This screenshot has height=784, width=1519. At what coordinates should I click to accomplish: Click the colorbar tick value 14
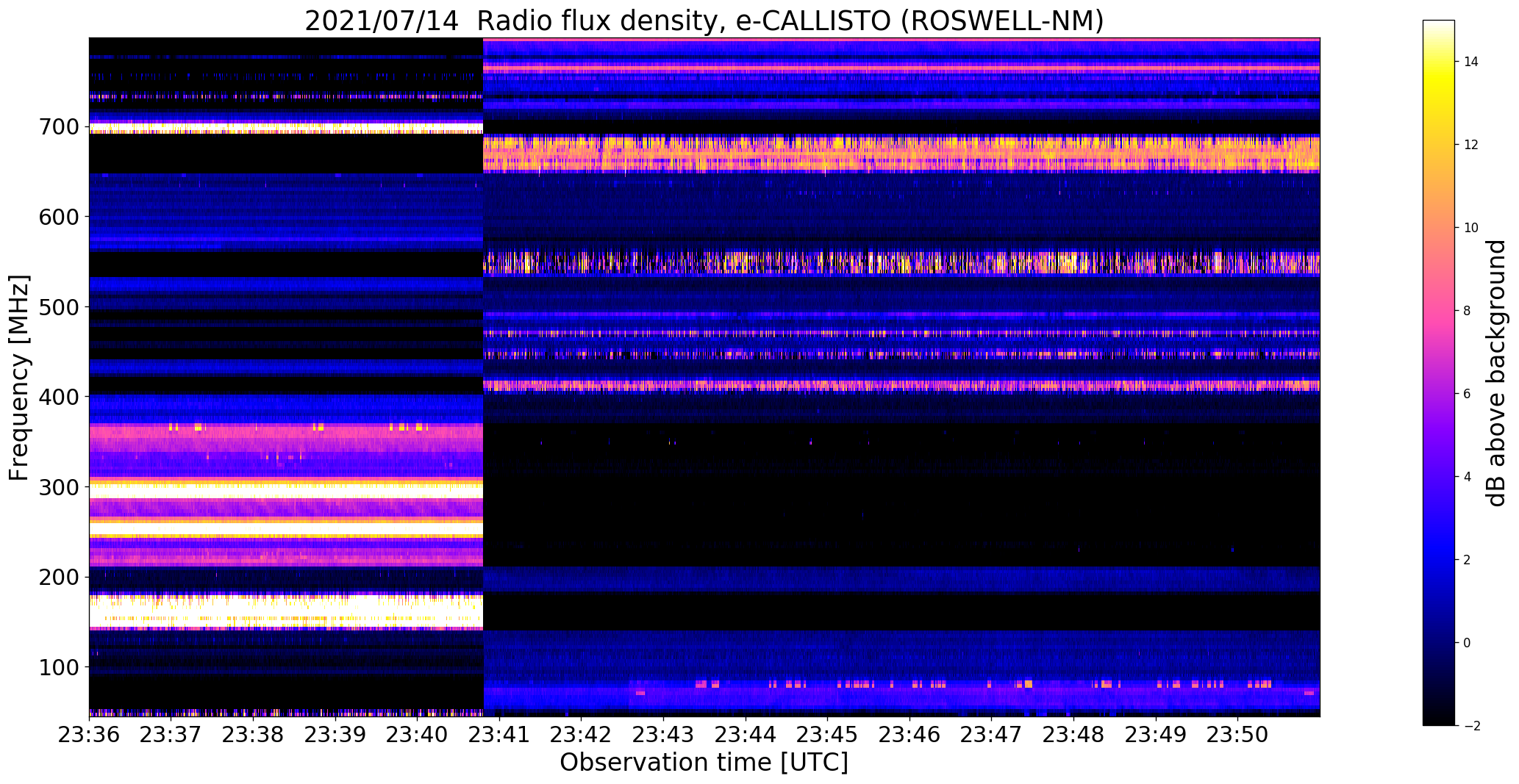coord(1471,62)
